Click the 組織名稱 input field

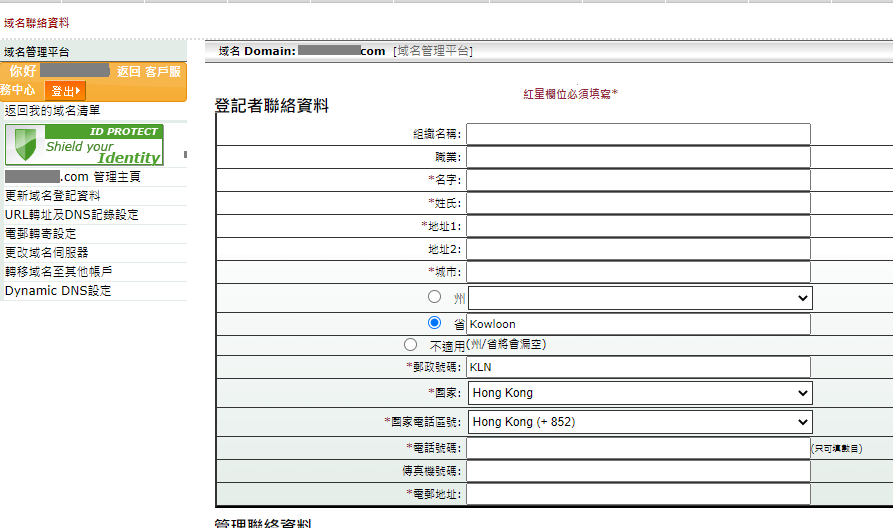point(638,134)
